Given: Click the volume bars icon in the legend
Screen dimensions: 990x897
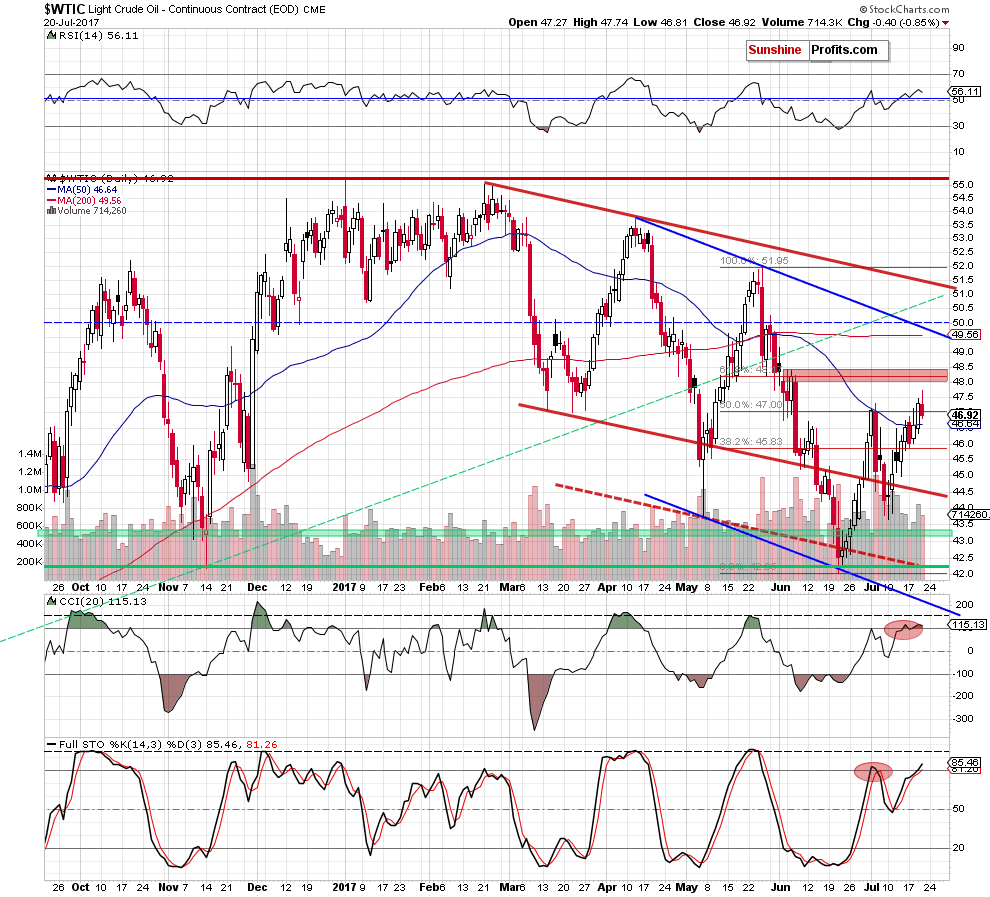Looking at the screenshot, I should 51,211.
